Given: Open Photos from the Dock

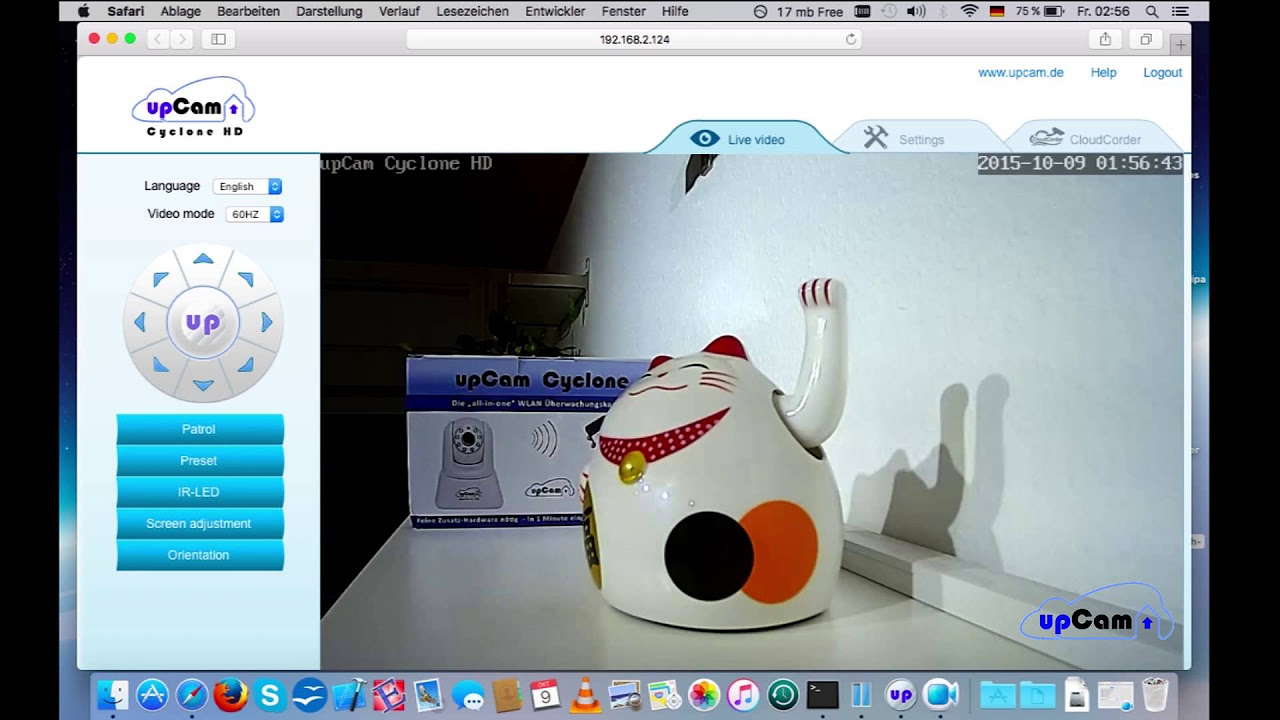Looking at the screenshot, I should coord(704,695).
